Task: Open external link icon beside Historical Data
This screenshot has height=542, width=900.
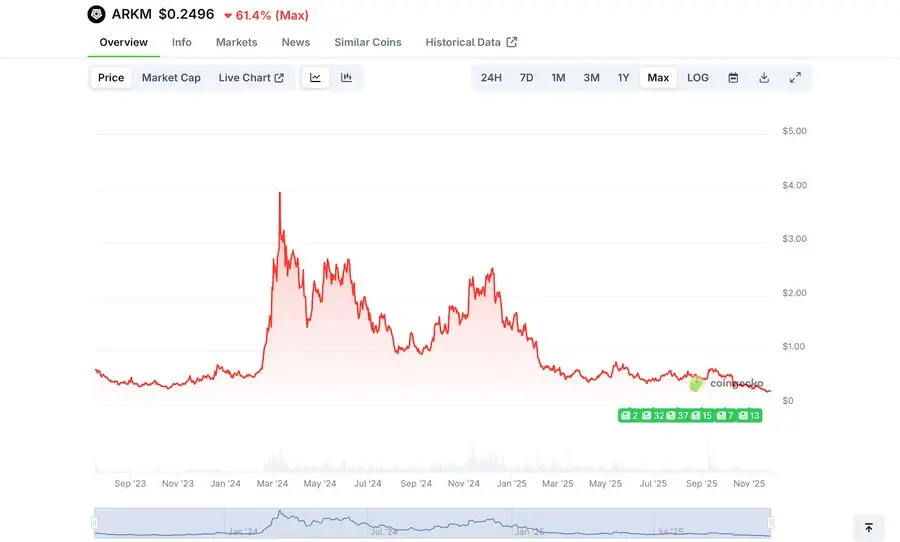Action: click(x=511, y=42)
